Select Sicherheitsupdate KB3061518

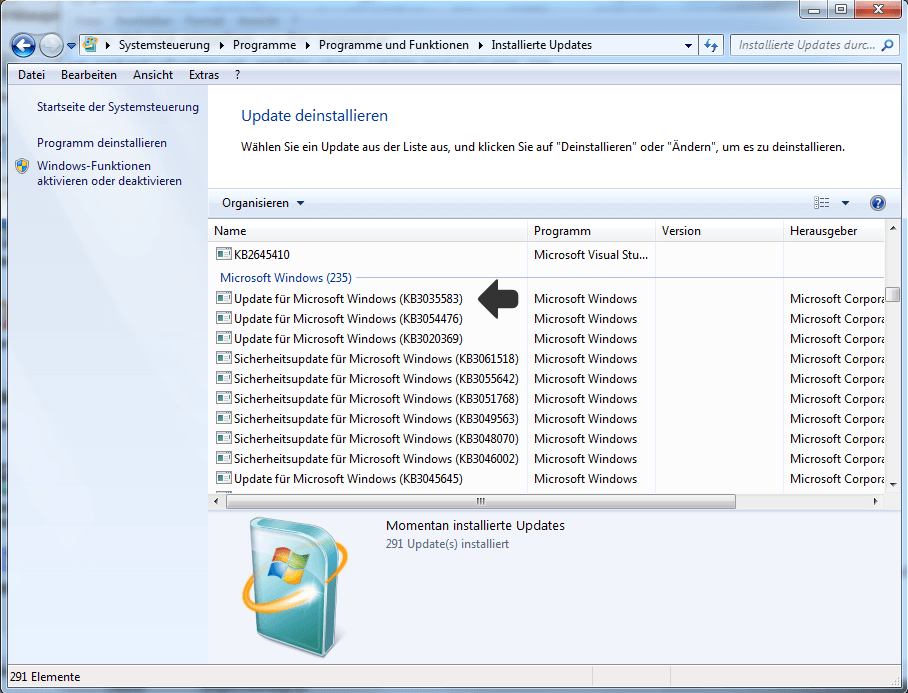pos(376,359)
